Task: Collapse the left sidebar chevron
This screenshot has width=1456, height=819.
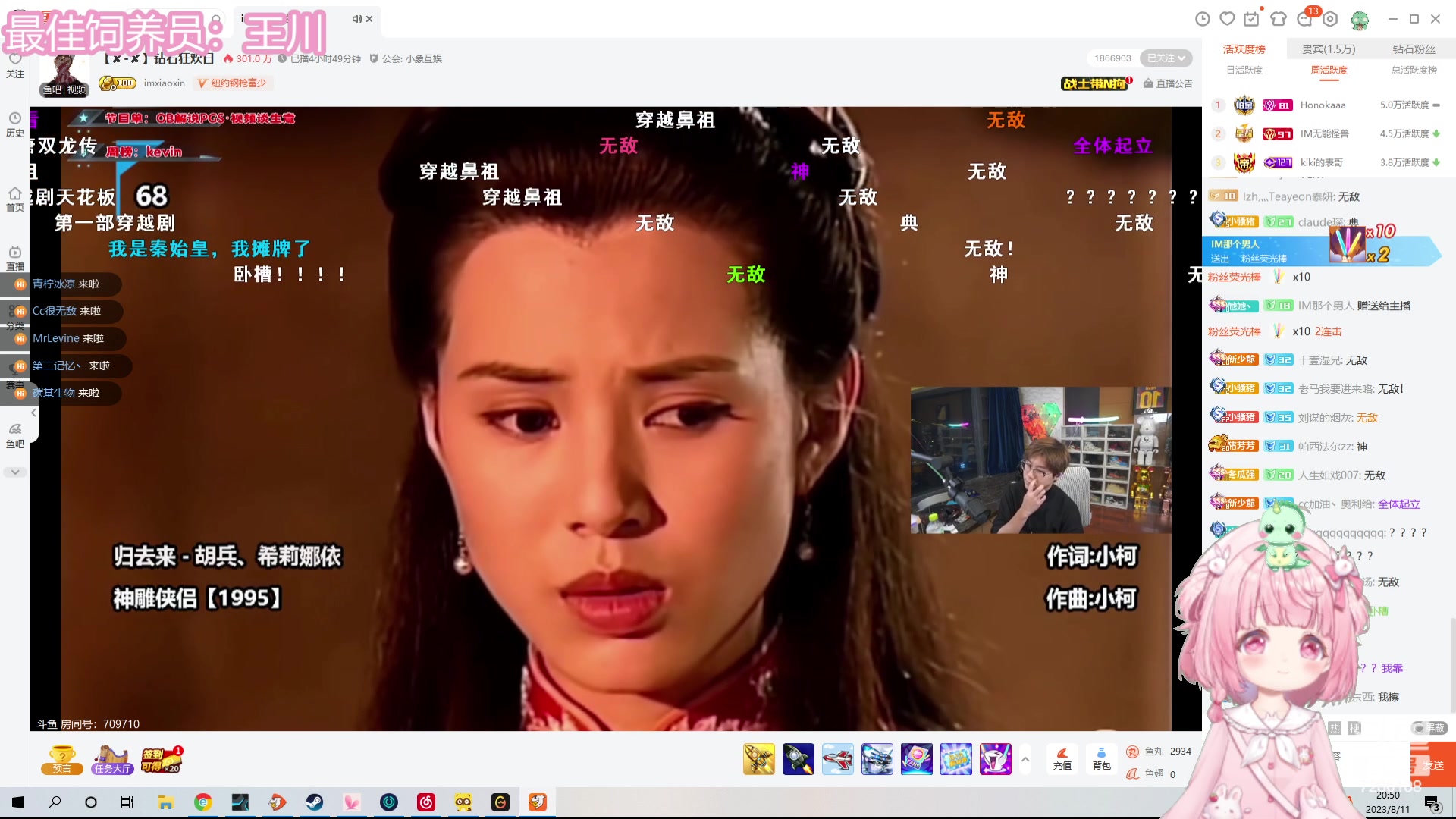Action: [x=33, y=413]
